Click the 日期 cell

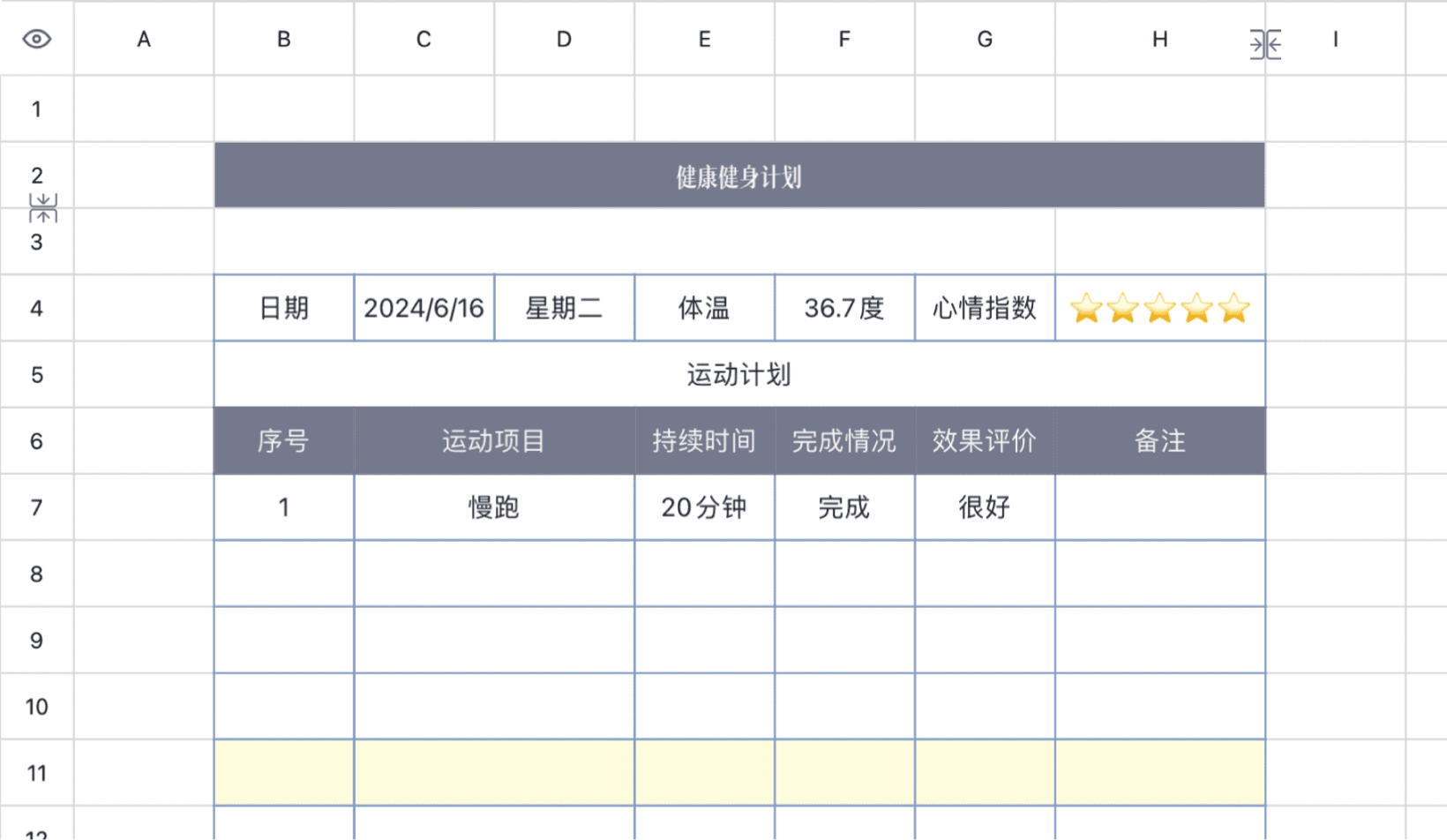click(284, 308)
